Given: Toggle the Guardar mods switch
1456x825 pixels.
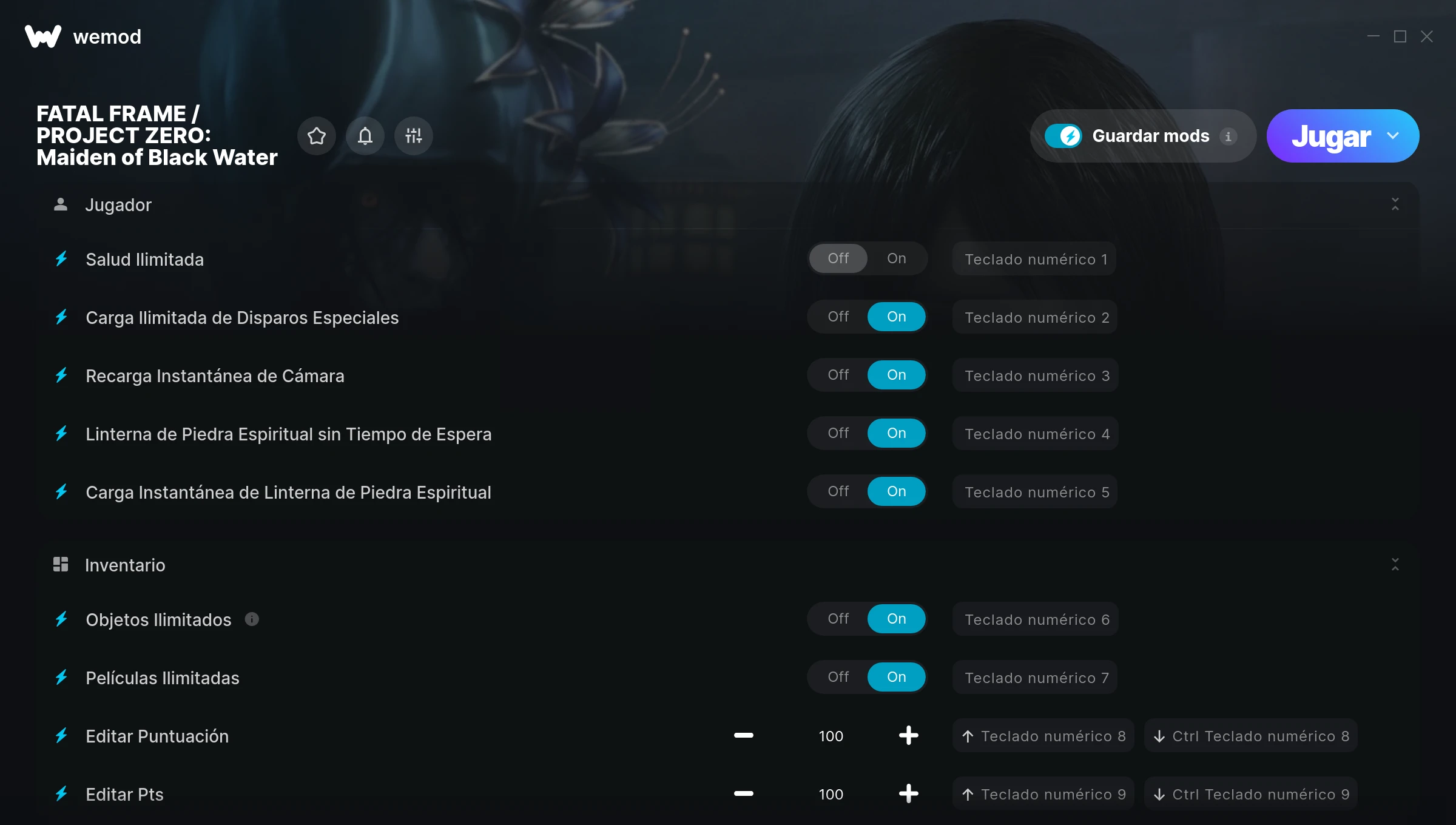Looking at the screenshot, I should [1063, 136].
